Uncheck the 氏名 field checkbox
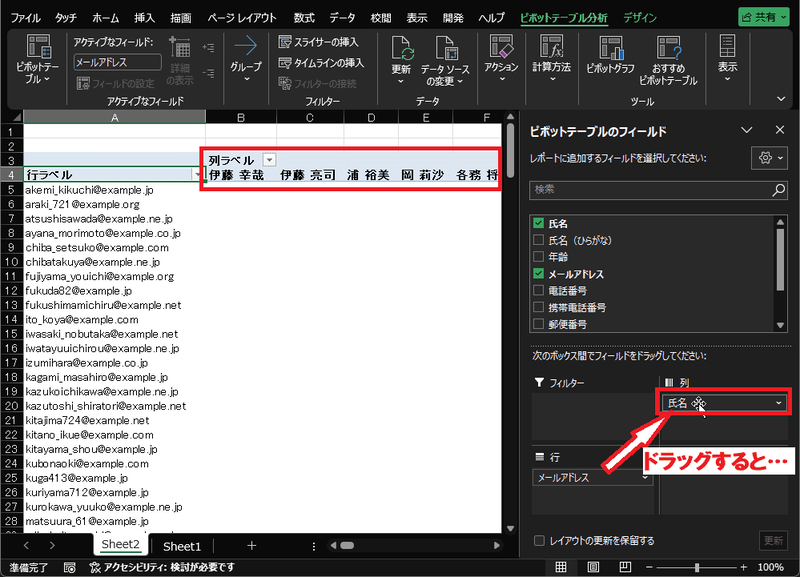Viewport: 800px width, 577px height. tap(538, 223)
